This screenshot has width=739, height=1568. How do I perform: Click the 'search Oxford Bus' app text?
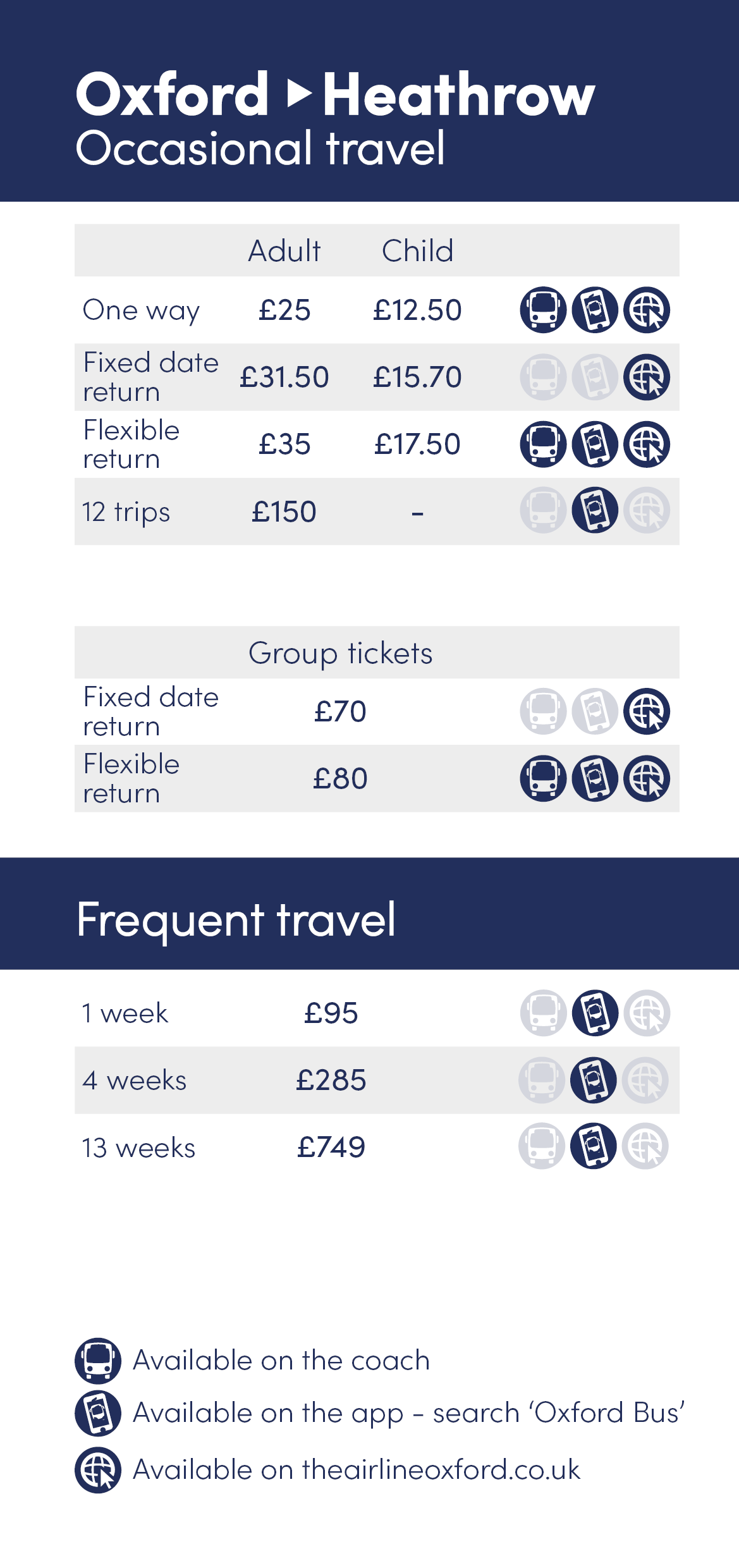[558, 1413]
